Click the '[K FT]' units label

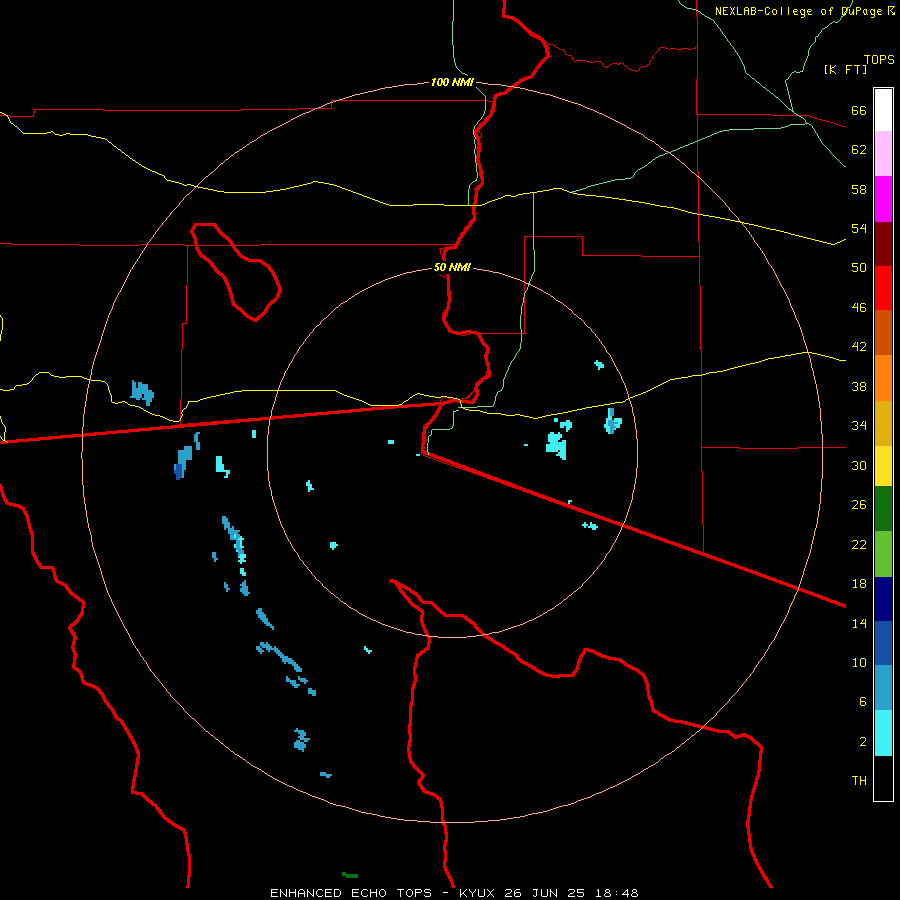(x=845, y=69)
